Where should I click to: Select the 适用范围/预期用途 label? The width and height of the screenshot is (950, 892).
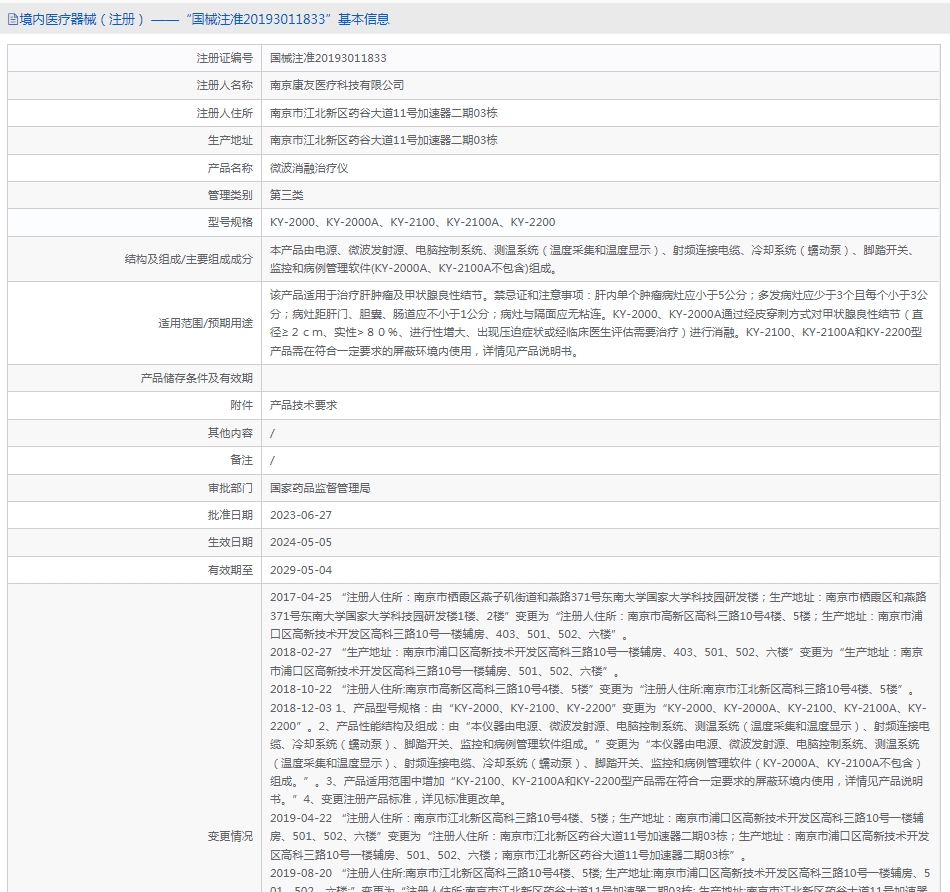point(205,323)
